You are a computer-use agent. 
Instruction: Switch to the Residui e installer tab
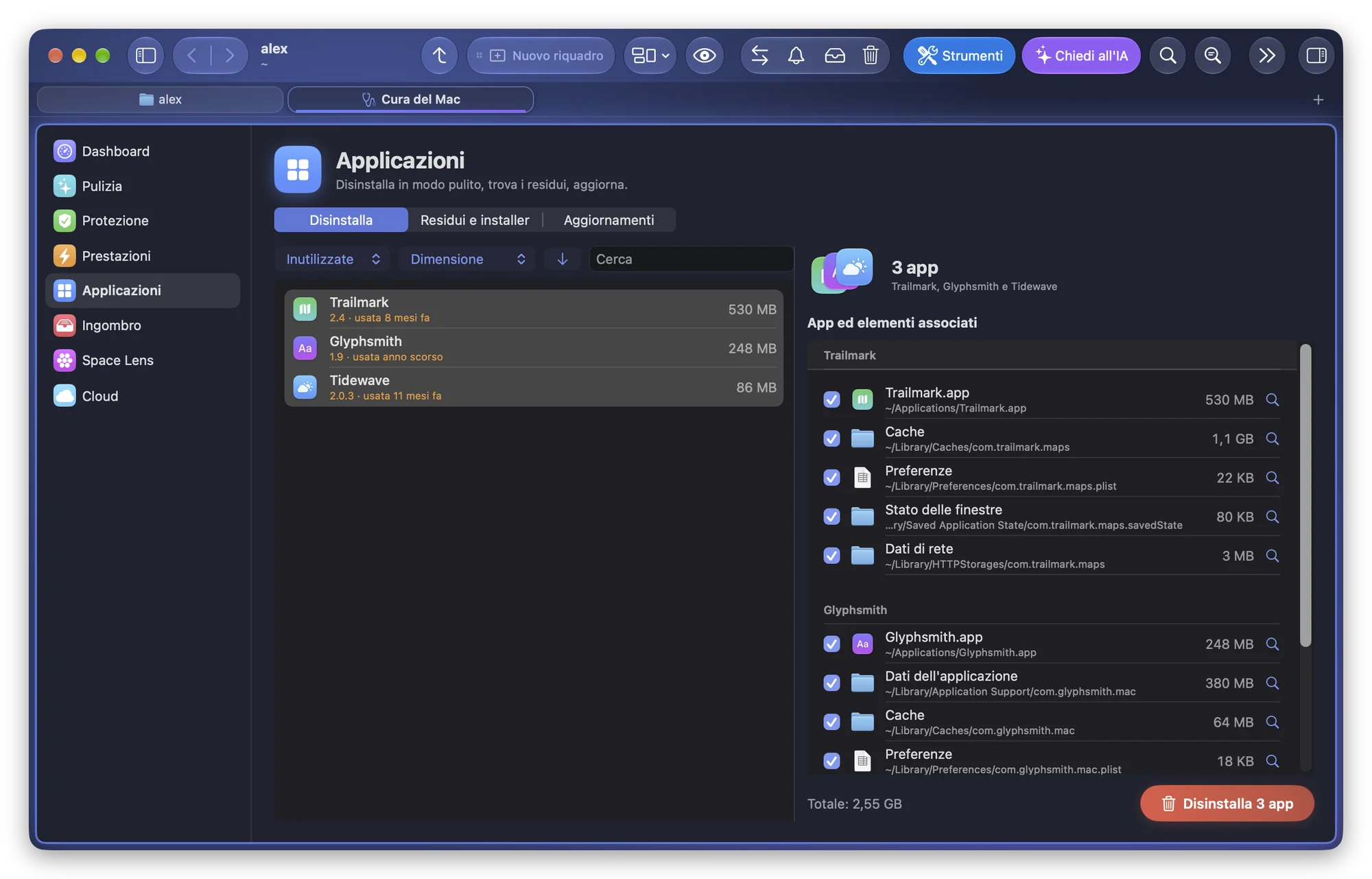pyautogui.click(x=475, y=220)
